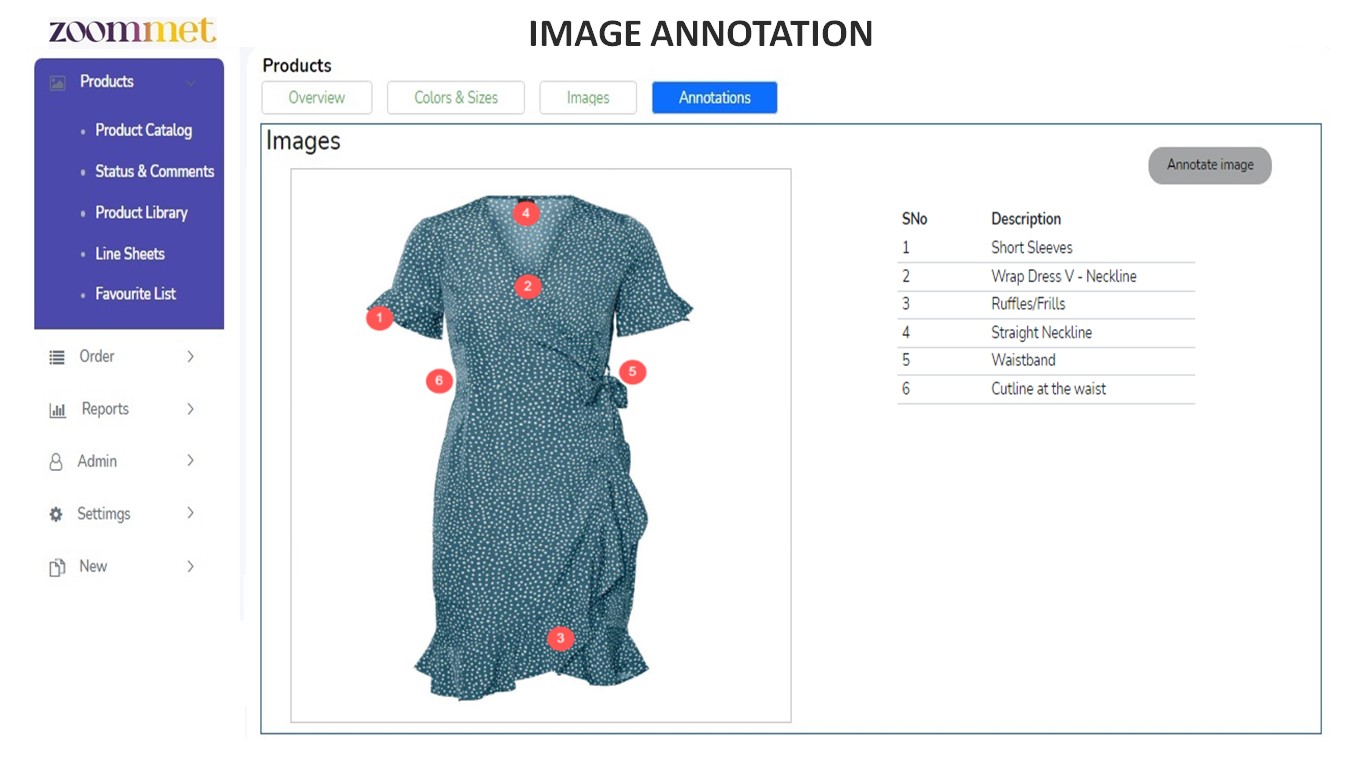Click the Annotate image button

[1210, 165]
